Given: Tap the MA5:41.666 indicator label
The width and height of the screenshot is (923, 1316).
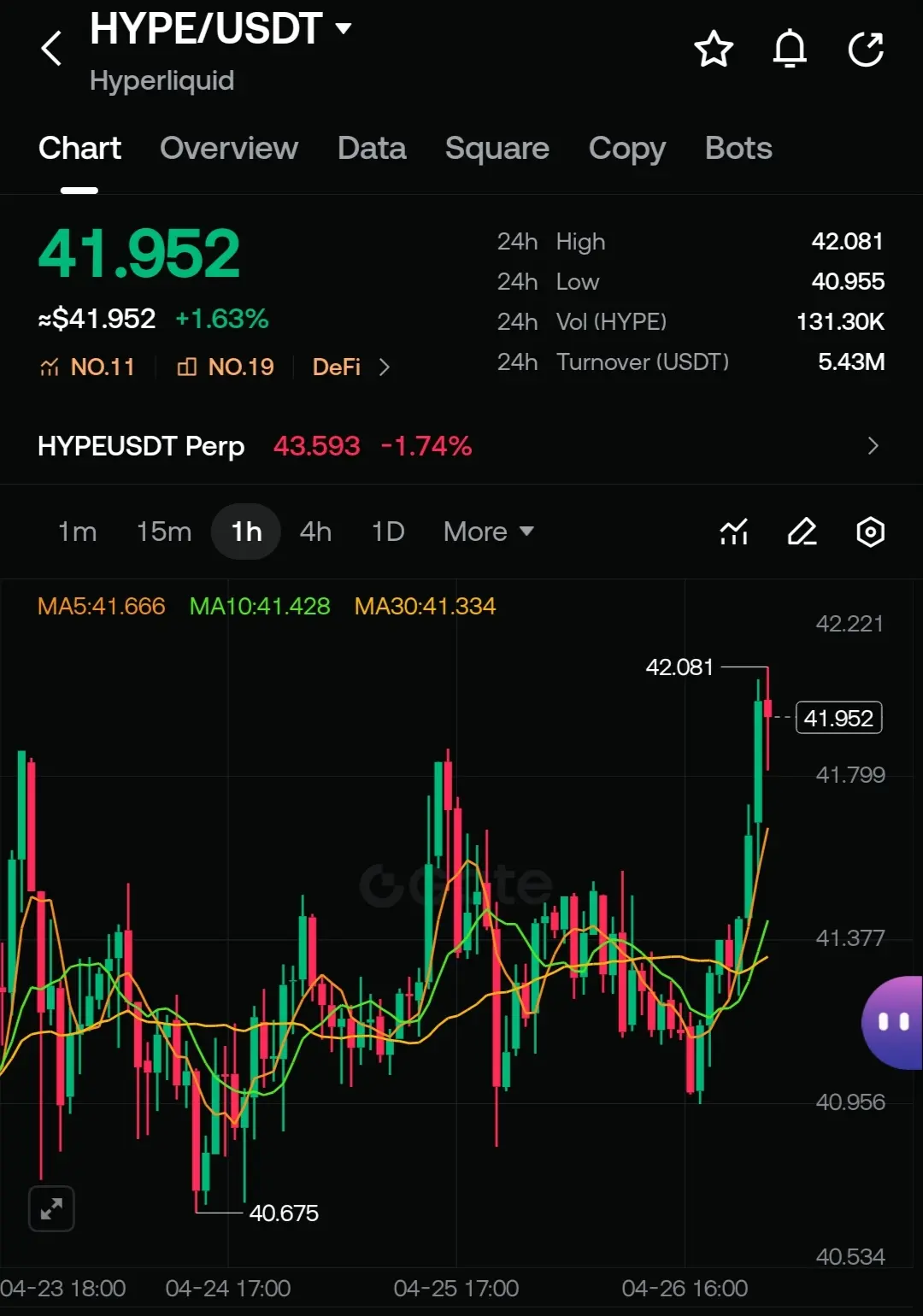Looking at the screenshot, I should click(102, 606).
